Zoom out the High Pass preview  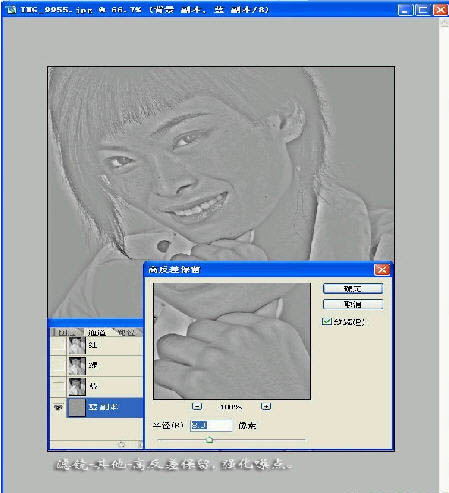pyautogui.click(x=197, y=406)
